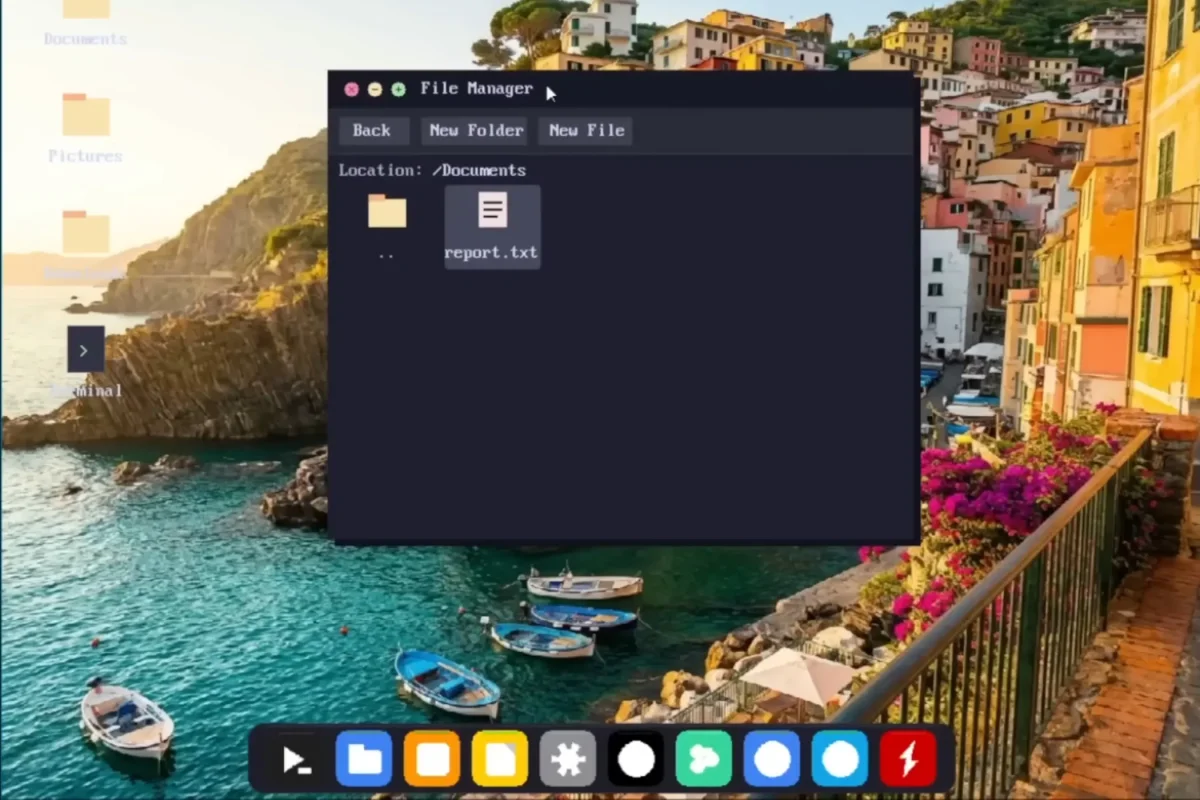1200x800 pixels.
Task: Click the parent ".." folder icon
Action: coord(387,211)
